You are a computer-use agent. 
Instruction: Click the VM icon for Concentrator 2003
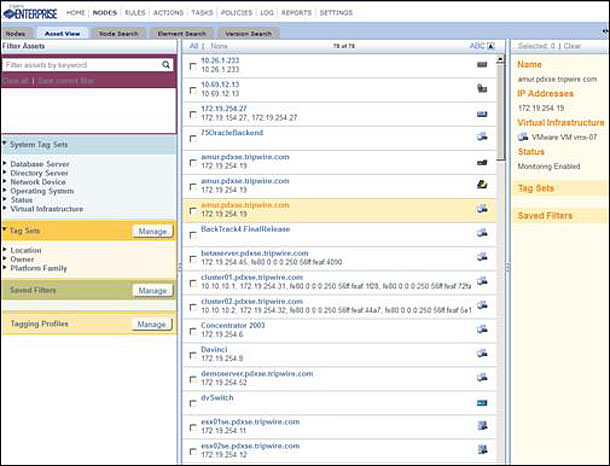click(482, 329)
